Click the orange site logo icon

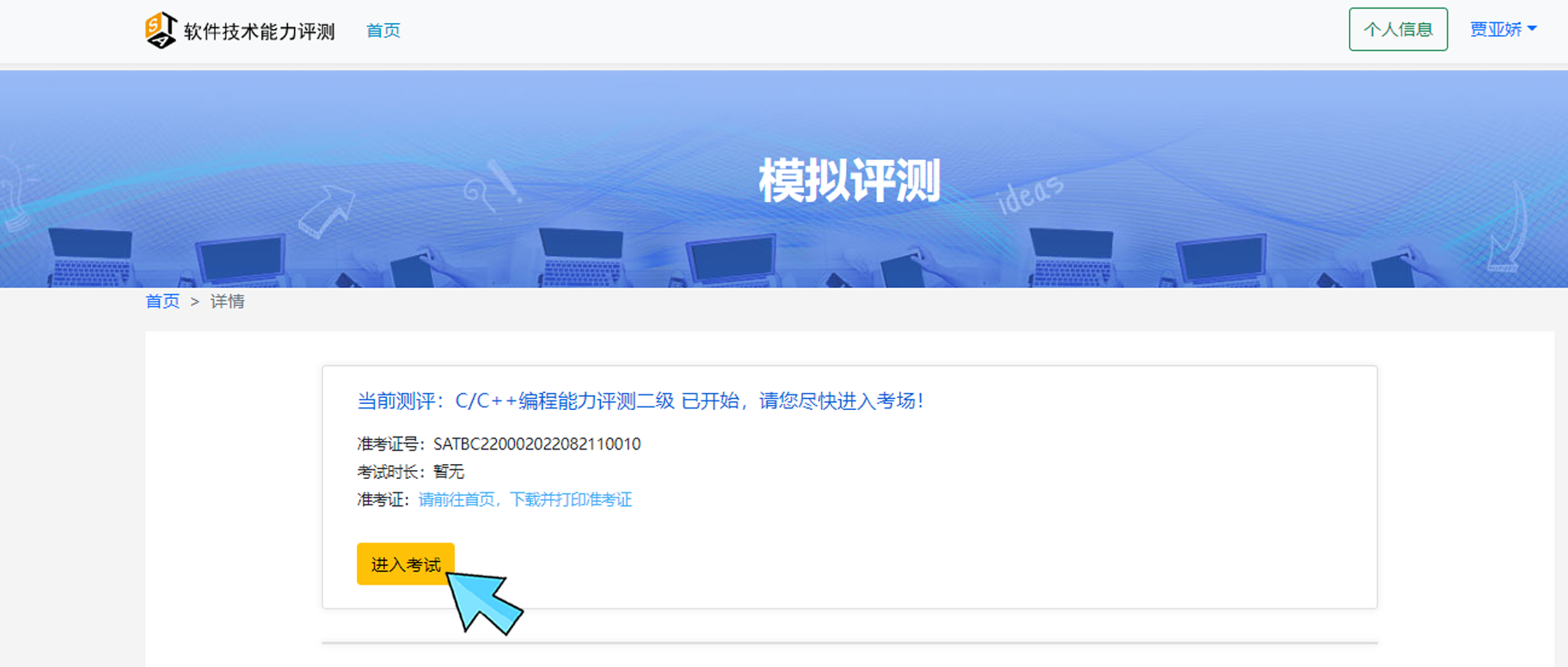pos(161,30)
